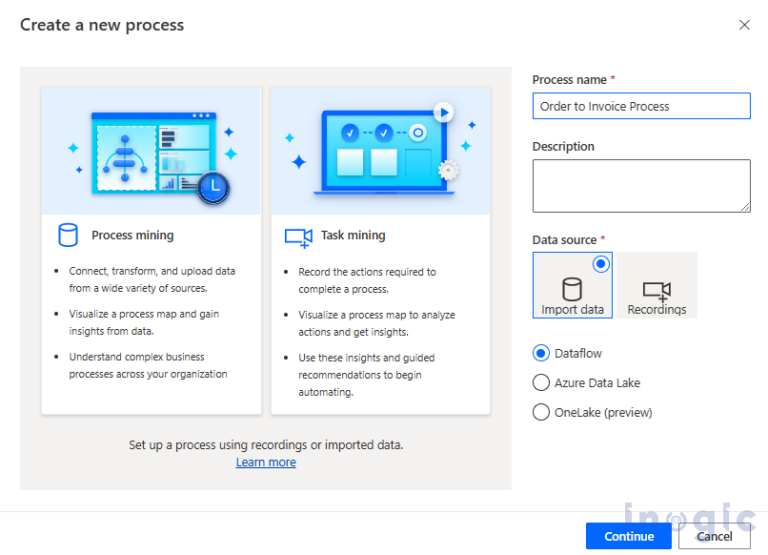768x555 pixels.
Task: Choose the OneLake (preview) option
Action: pos(541,412)
